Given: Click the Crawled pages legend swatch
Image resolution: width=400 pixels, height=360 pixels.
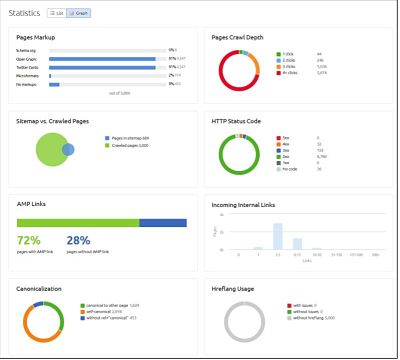Looking at the screenshot, I should point(107,145).
